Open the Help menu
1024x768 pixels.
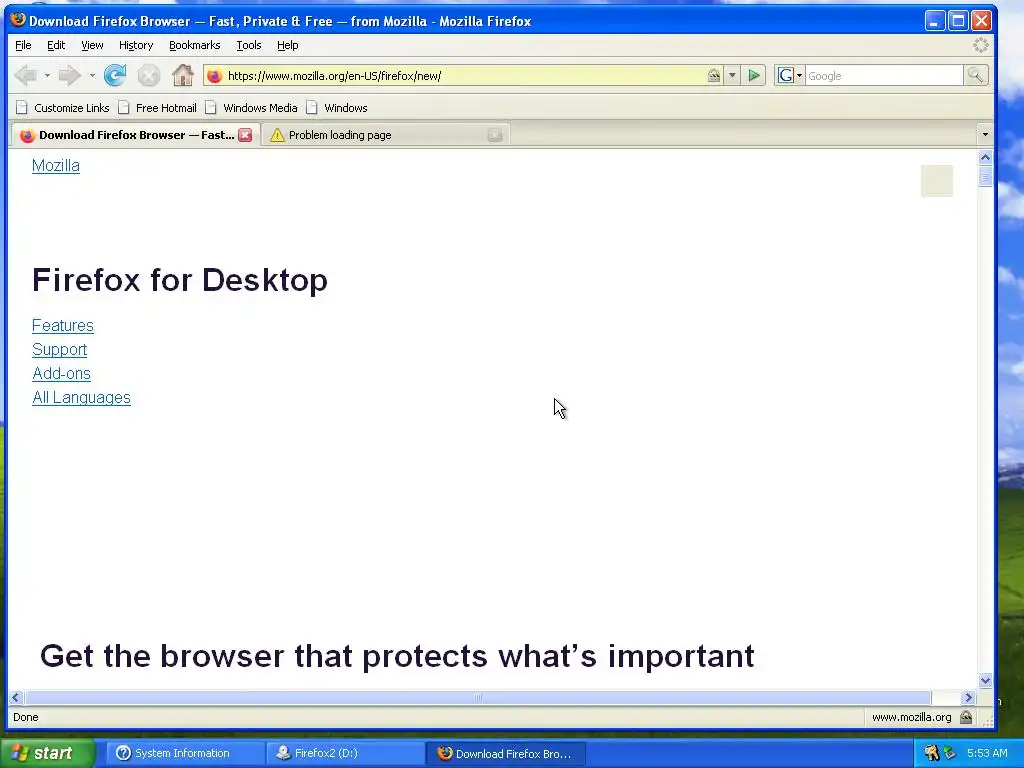(287, 45)
